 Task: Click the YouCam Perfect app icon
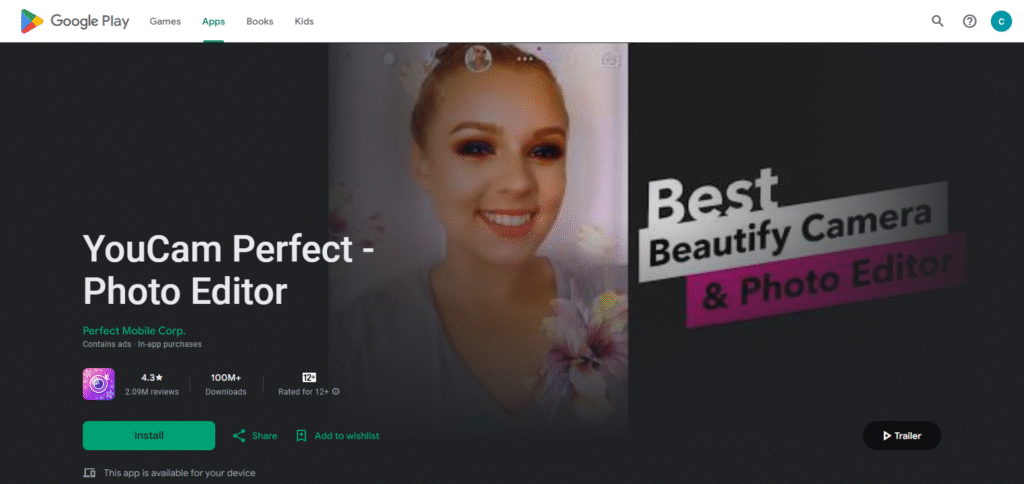(99, 384)
